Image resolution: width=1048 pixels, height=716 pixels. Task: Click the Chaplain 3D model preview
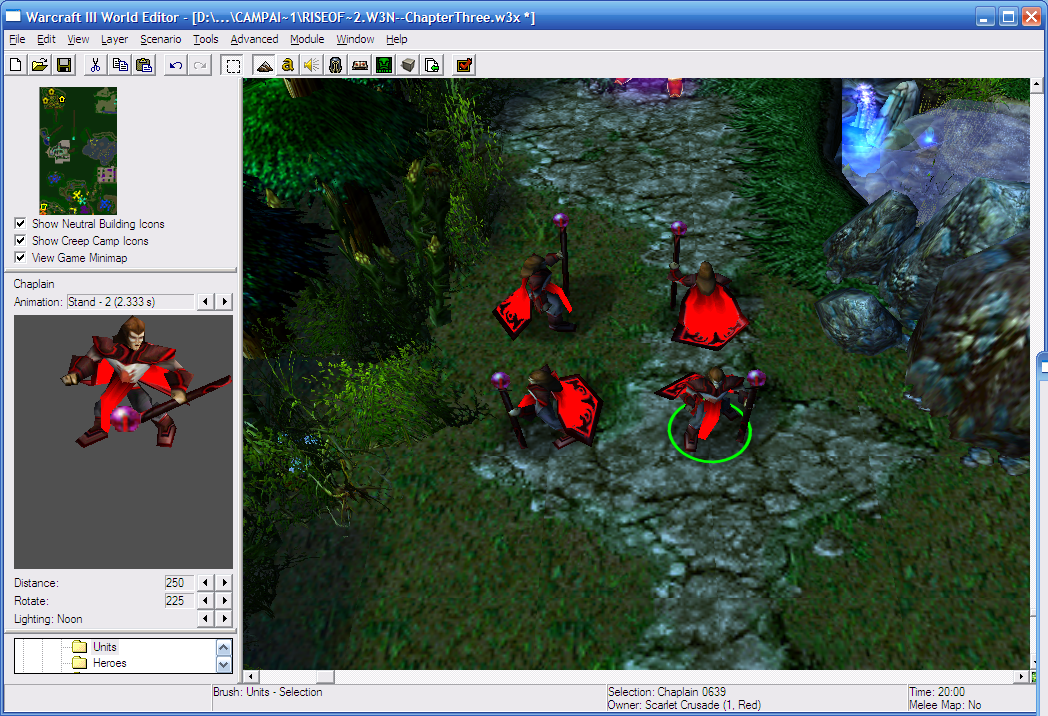[x=124, y=442]
